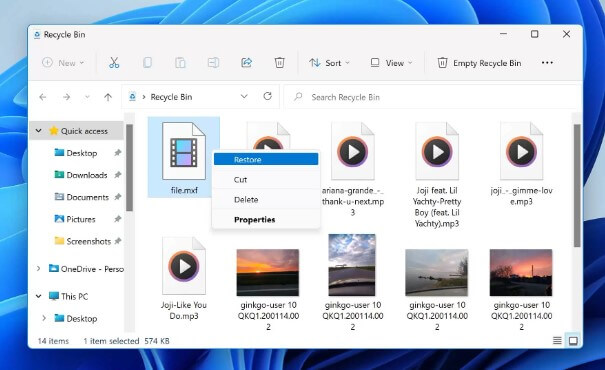Maximize the Recycle Bin window

[534, 34]
